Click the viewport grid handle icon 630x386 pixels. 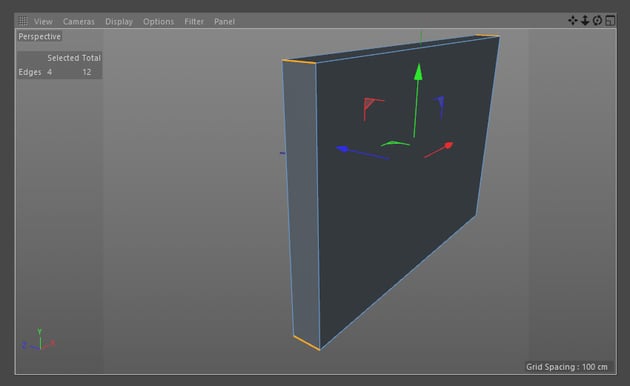pos(23,21)
